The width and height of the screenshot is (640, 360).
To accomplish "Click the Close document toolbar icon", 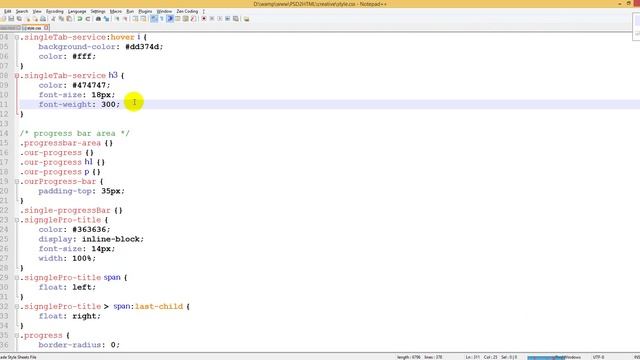I will (x=28, y=19).
